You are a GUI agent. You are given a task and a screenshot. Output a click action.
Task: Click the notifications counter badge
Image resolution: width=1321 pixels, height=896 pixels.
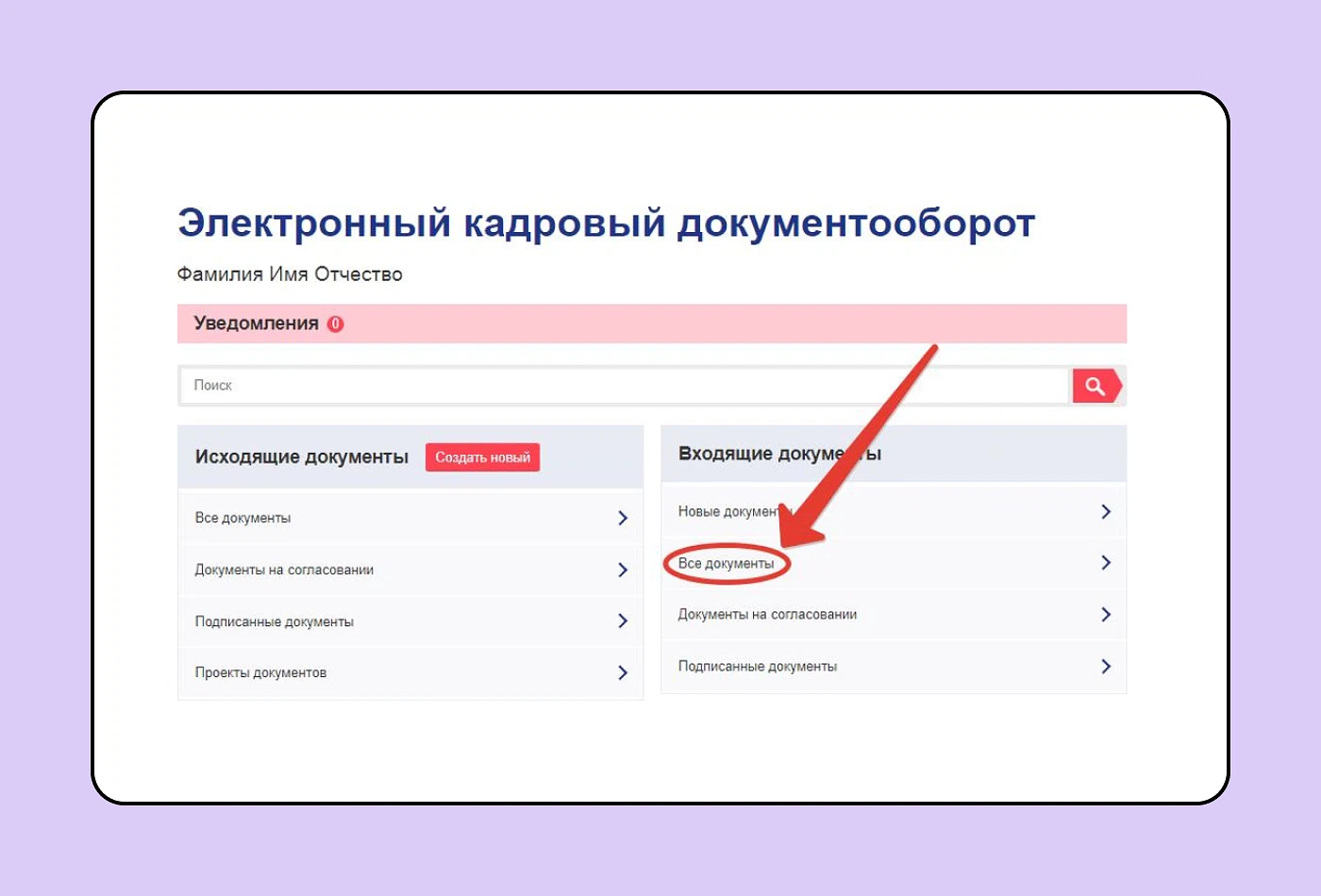coord(335,324)
